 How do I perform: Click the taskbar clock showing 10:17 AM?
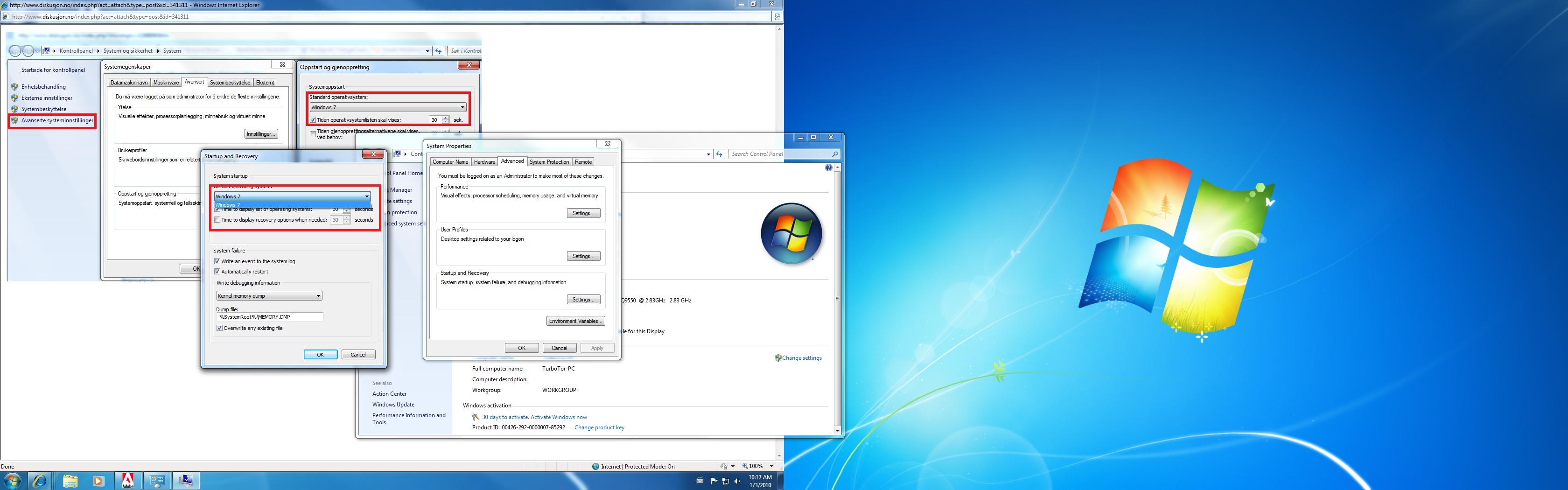(760, 481)
